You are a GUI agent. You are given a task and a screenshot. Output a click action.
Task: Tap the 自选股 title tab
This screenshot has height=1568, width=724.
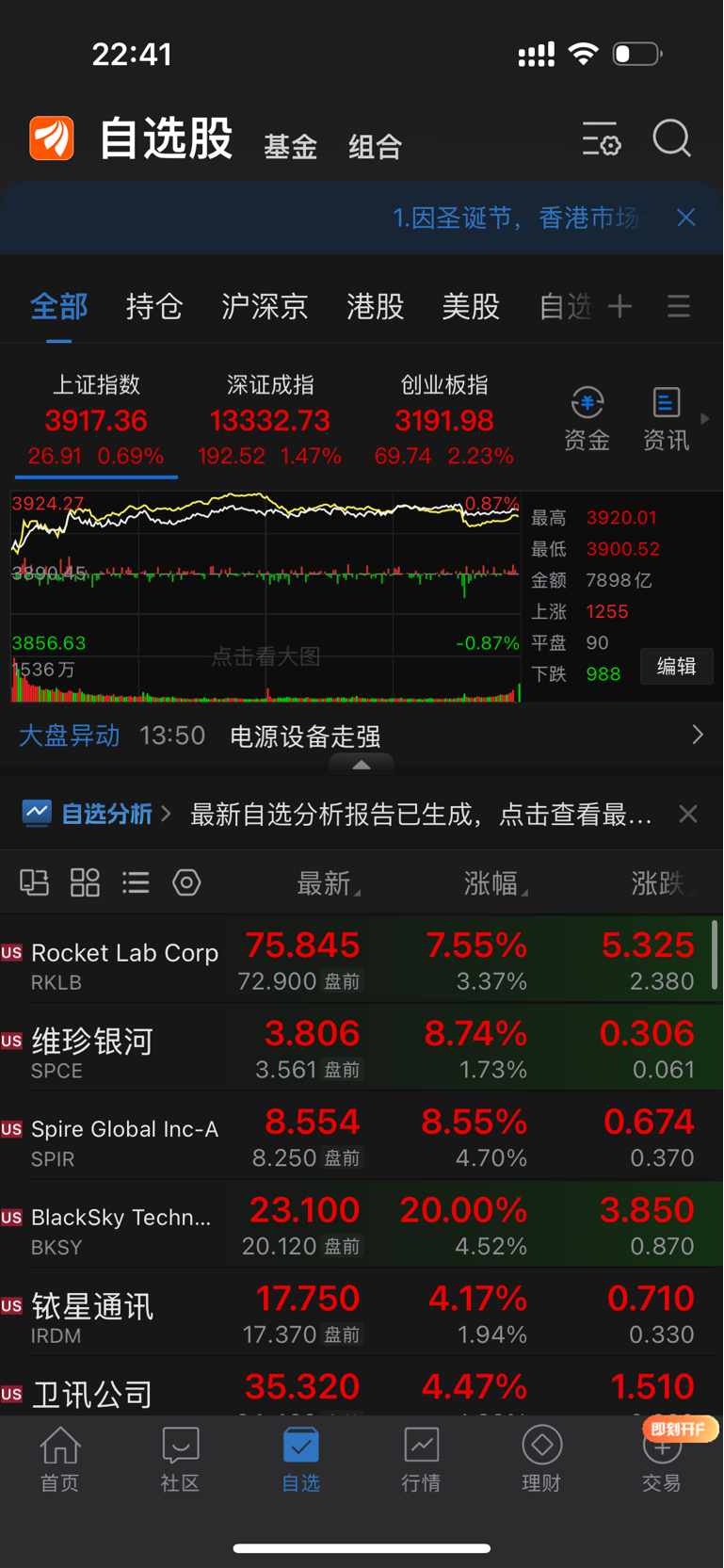(167, 138)
